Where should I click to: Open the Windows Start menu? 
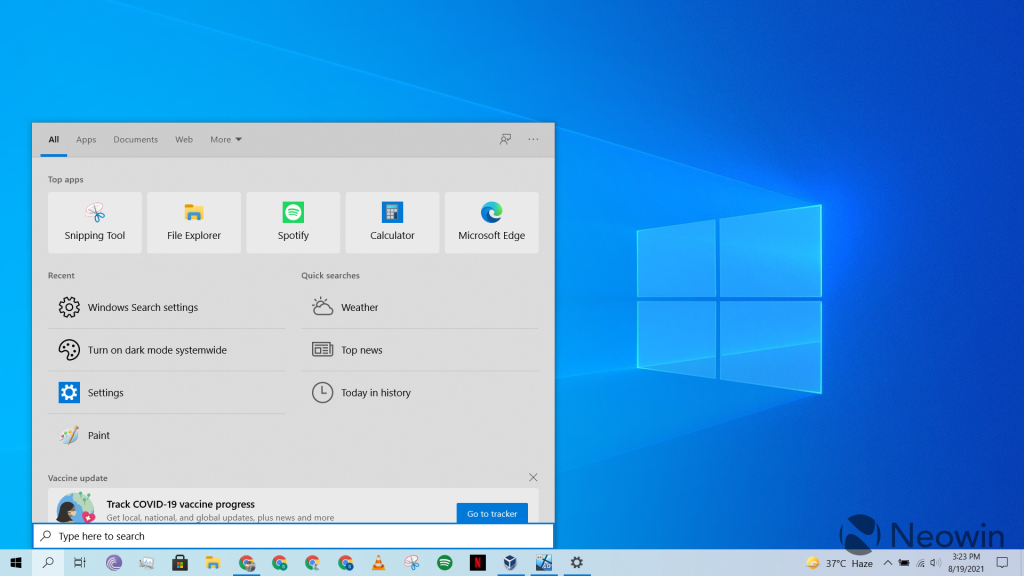tap(16, 563)
